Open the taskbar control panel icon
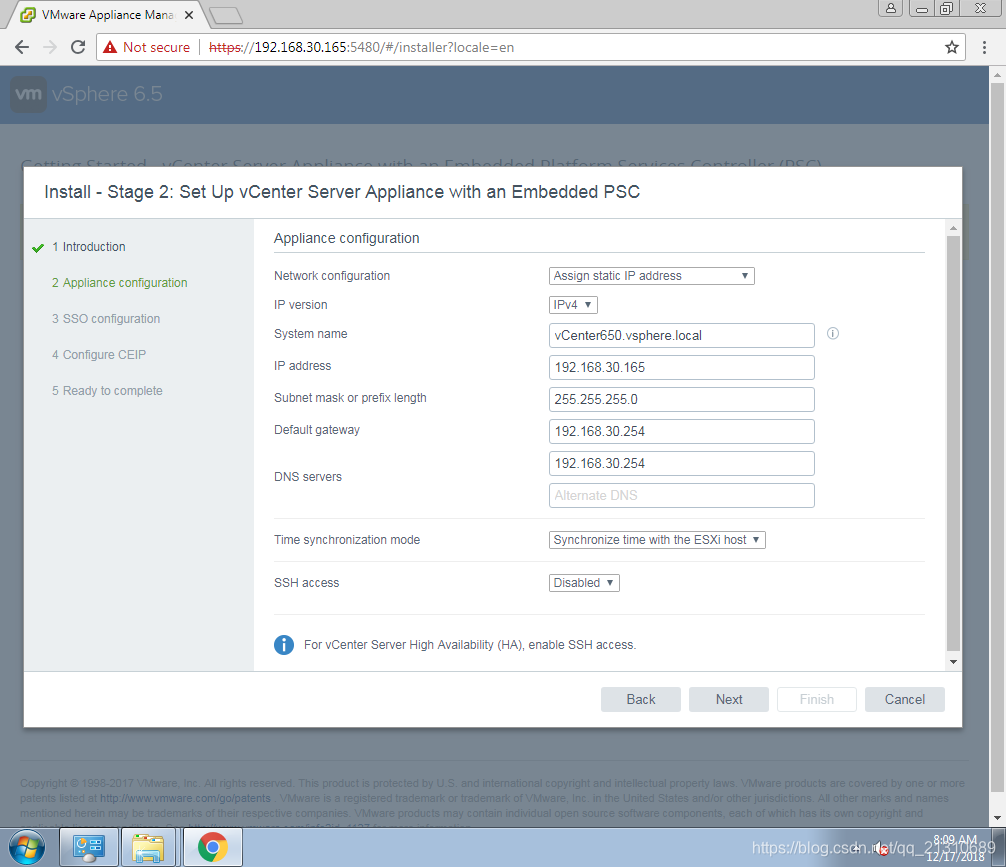The image size is (1006, 867). coord(89,848)
